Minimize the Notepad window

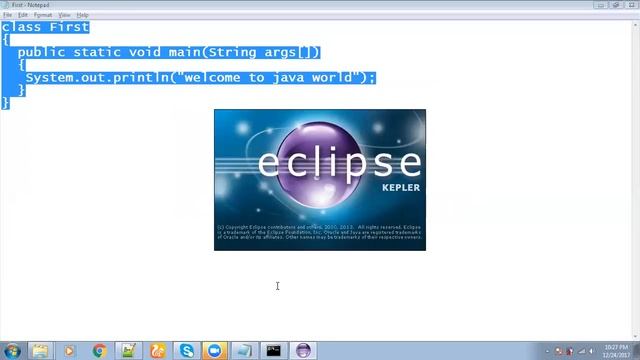[x=600, y=5]
